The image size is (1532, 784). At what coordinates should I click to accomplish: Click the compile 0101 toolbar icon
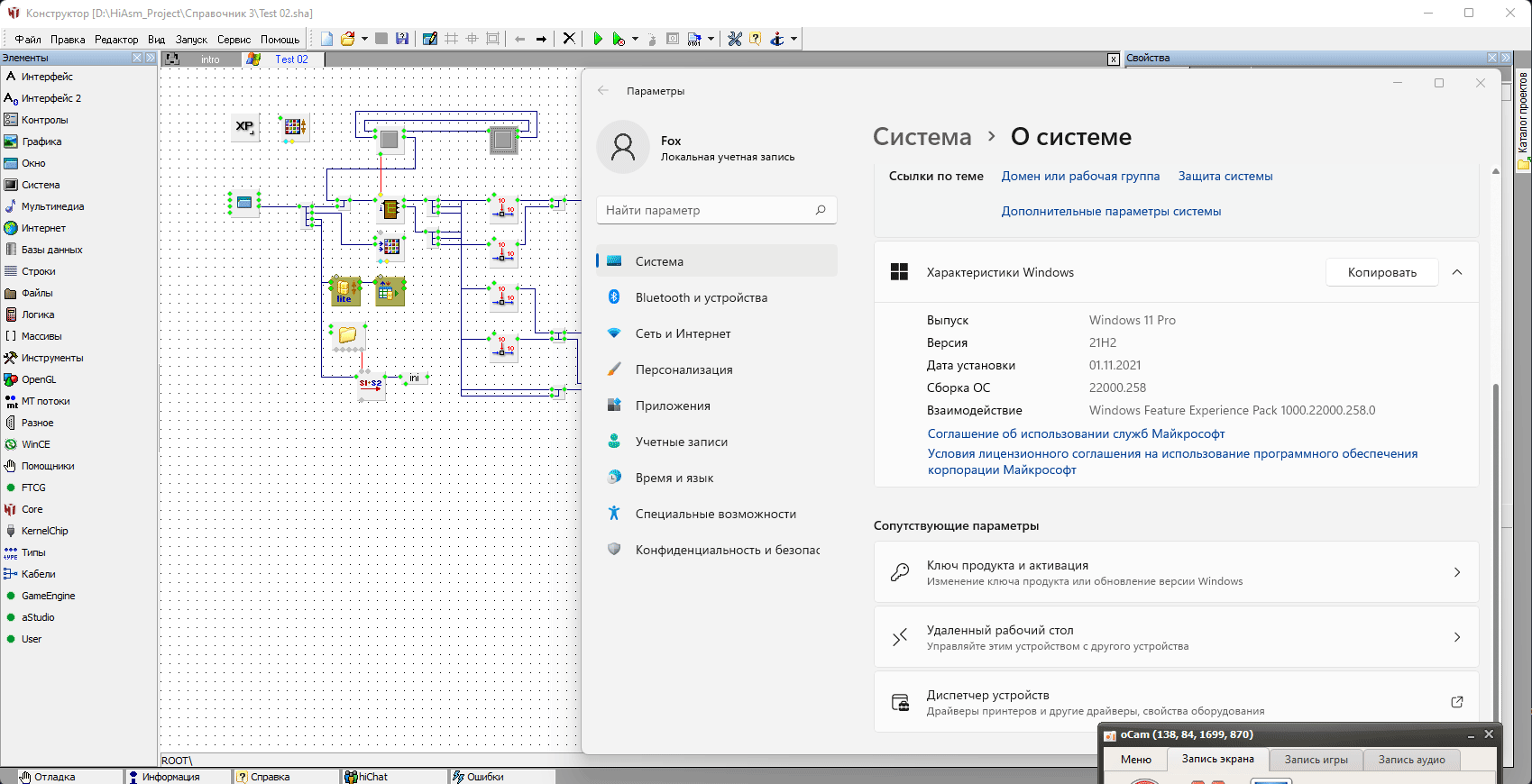pyautogui.click(x=694, y=39)
